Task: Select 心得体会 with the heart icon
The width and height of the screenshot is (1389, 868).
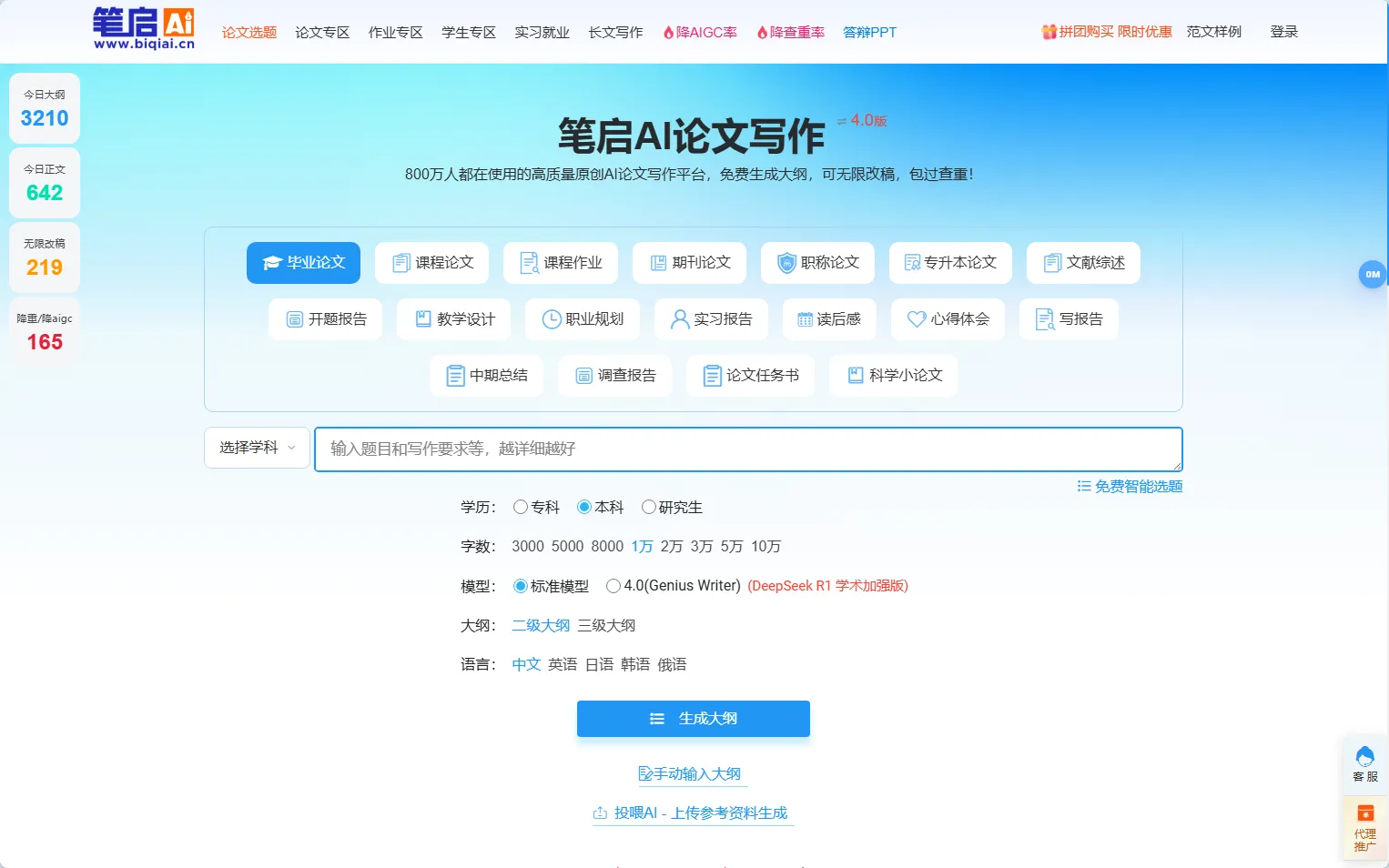Action: point(948,319)
